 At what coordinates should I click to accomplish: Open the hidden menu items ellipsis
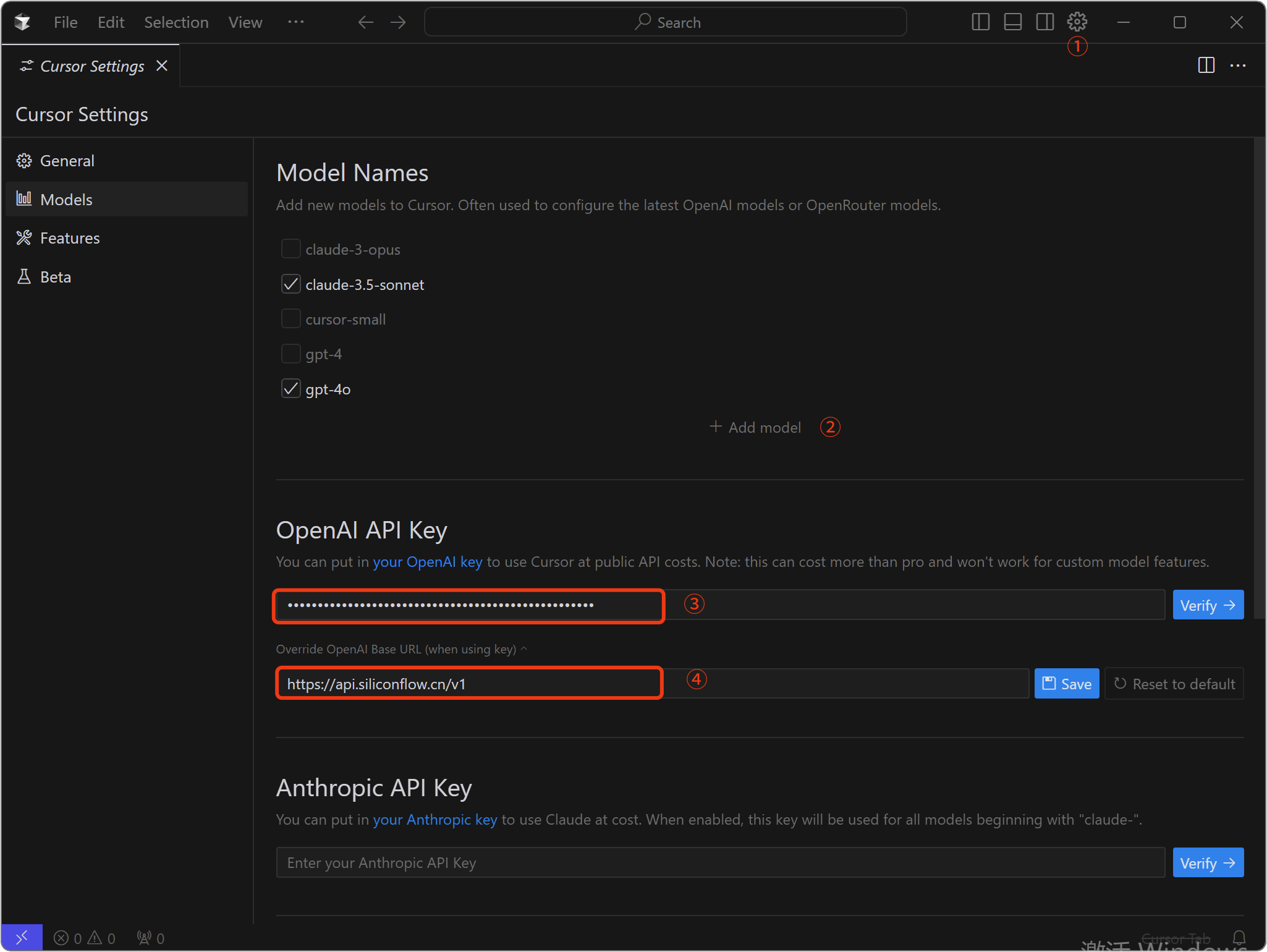coord(295,22)
